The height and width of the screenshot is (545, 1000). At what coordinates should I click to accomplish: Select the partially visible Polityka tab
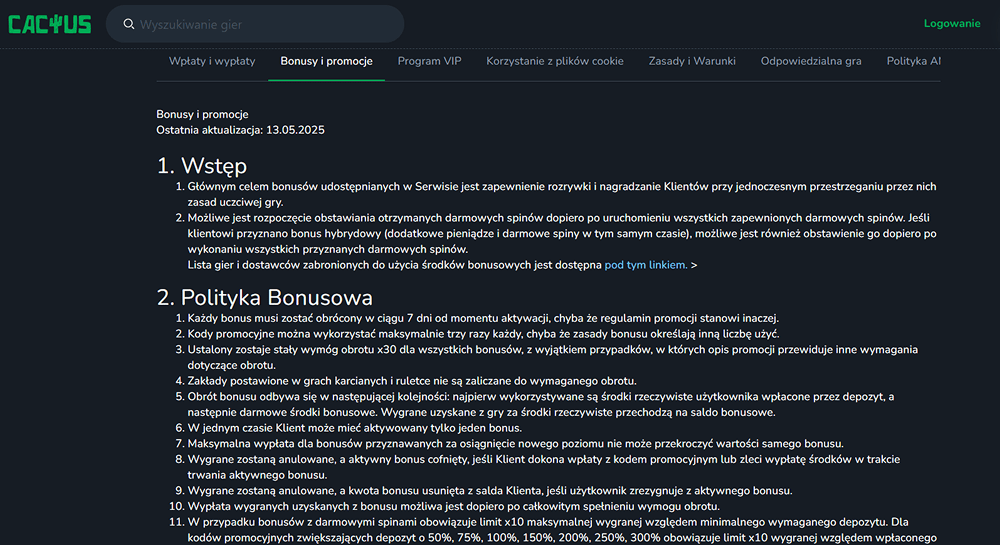click(x=913, y=61)
